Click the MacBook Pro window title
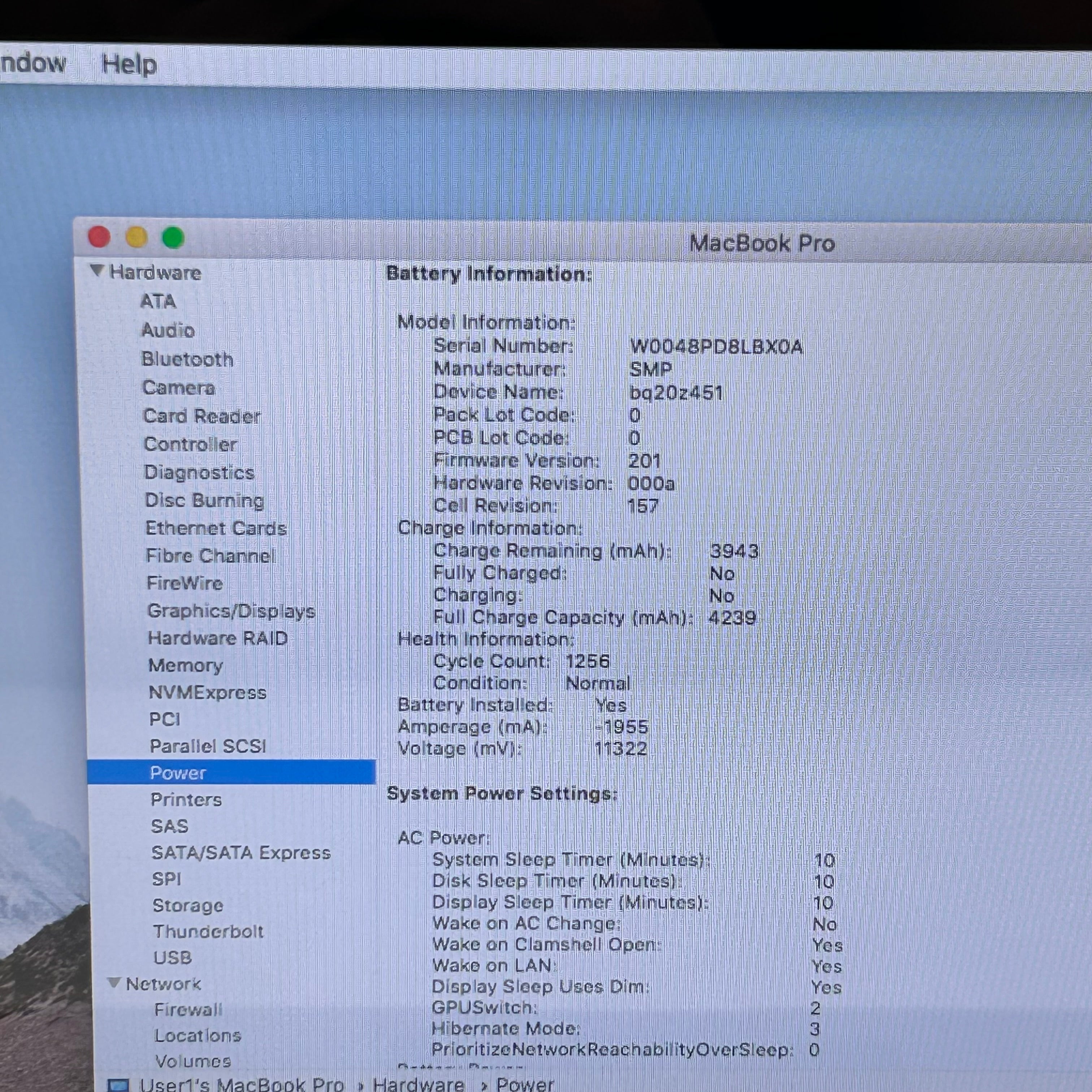Screen dimensions: 1092x1092 tap(762, 244)
